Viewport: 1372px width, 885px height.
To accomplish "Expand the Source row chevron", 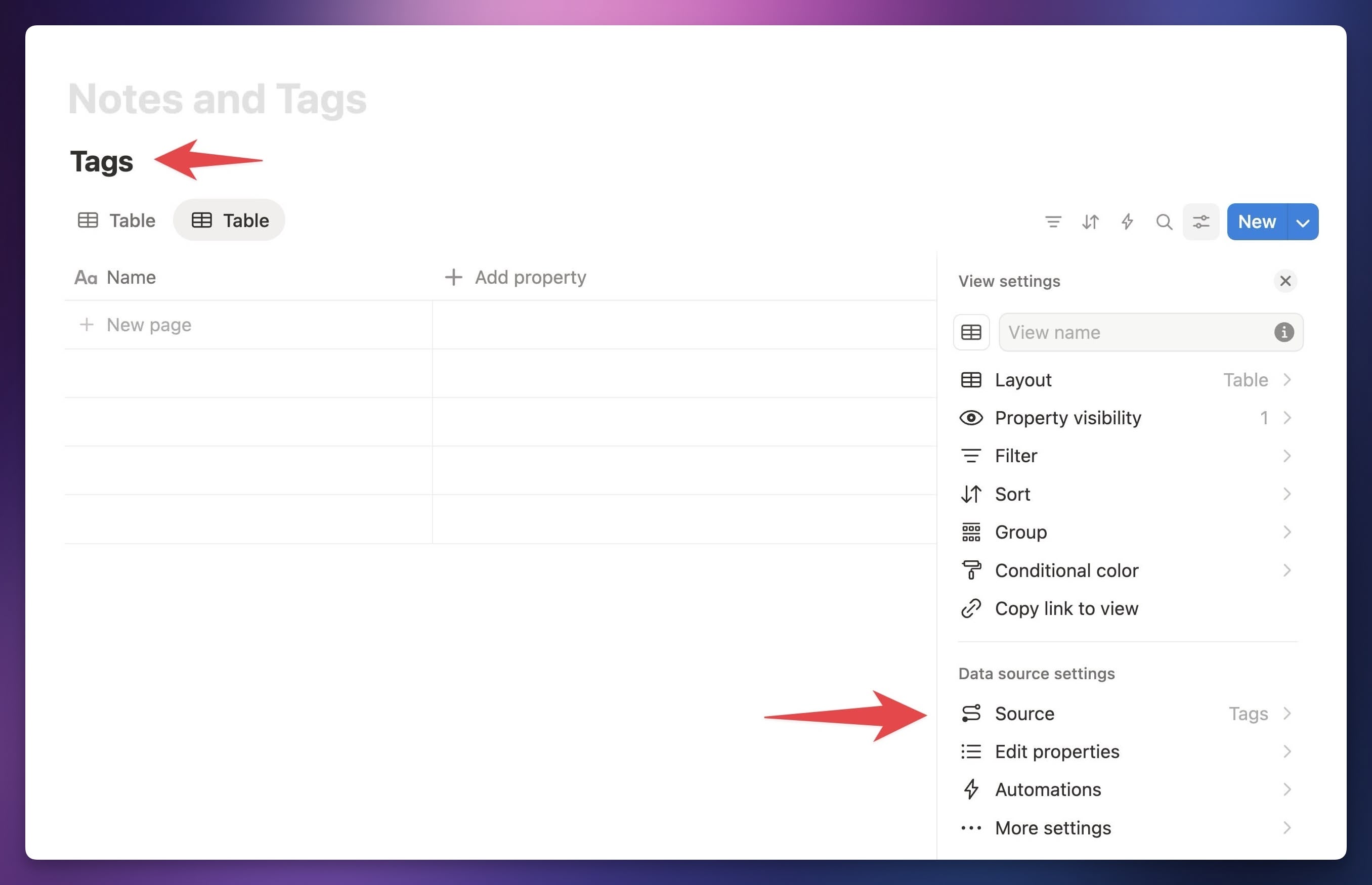I will (x=1287, y=714).
